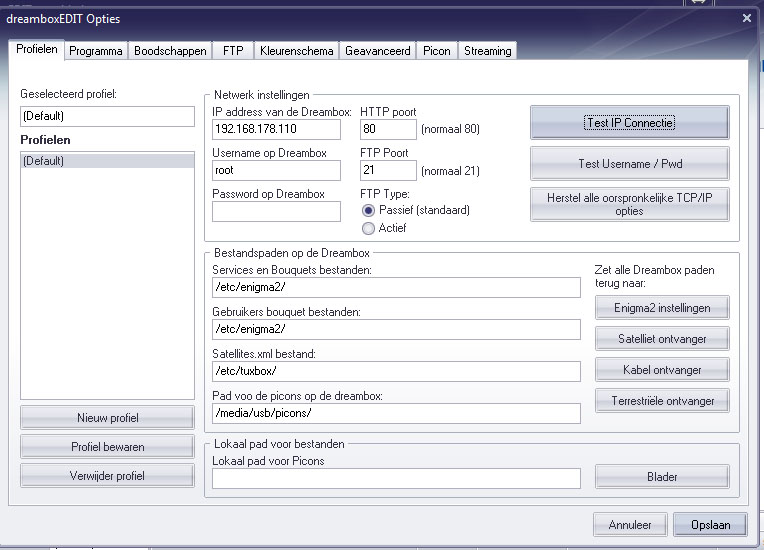Click the Password op Dreambox field
This screenshot has width=764, height=550.
pos(276,212)
